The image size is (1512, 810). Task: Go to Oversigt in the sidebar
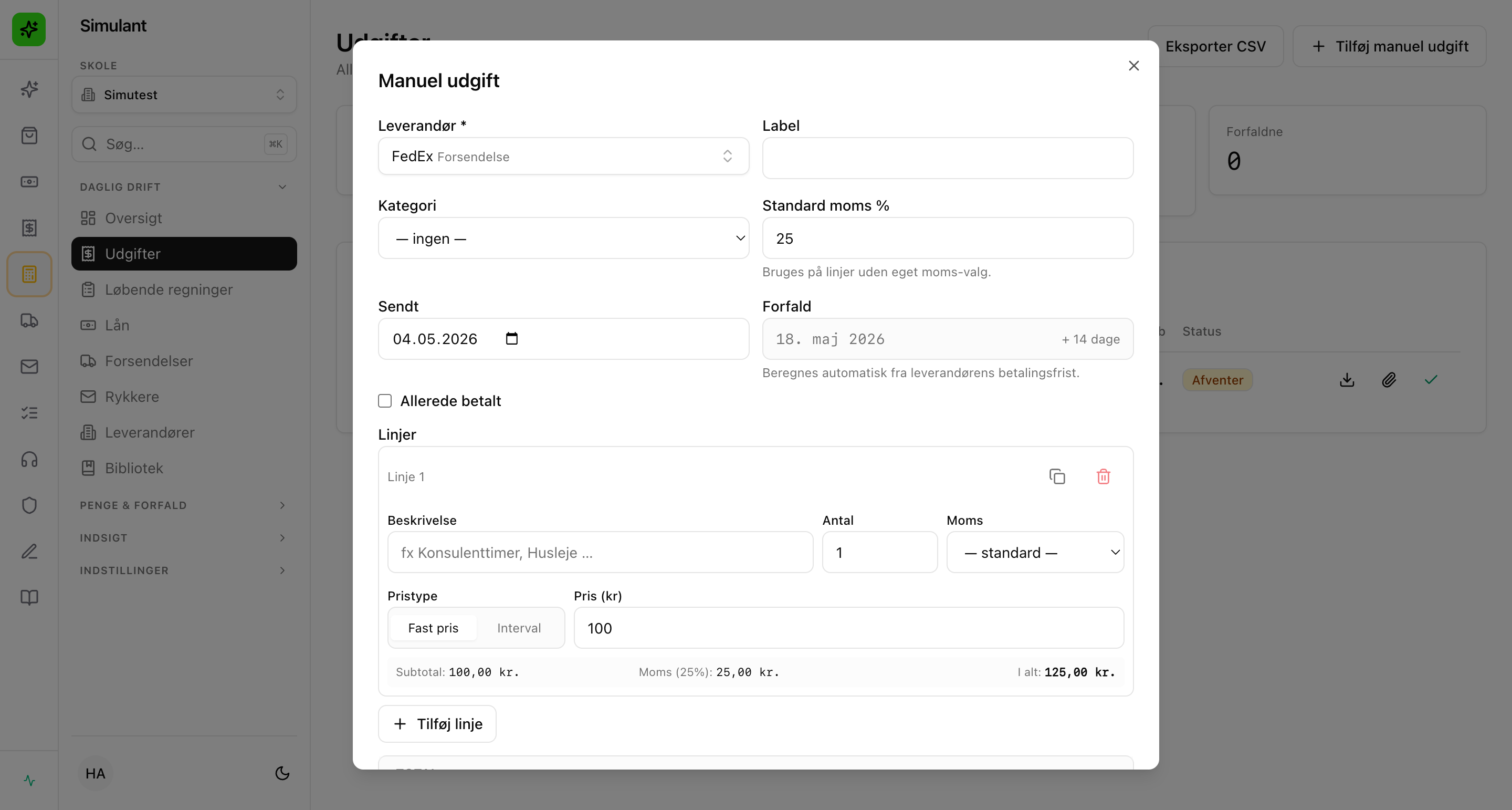[x=184, y=218]
